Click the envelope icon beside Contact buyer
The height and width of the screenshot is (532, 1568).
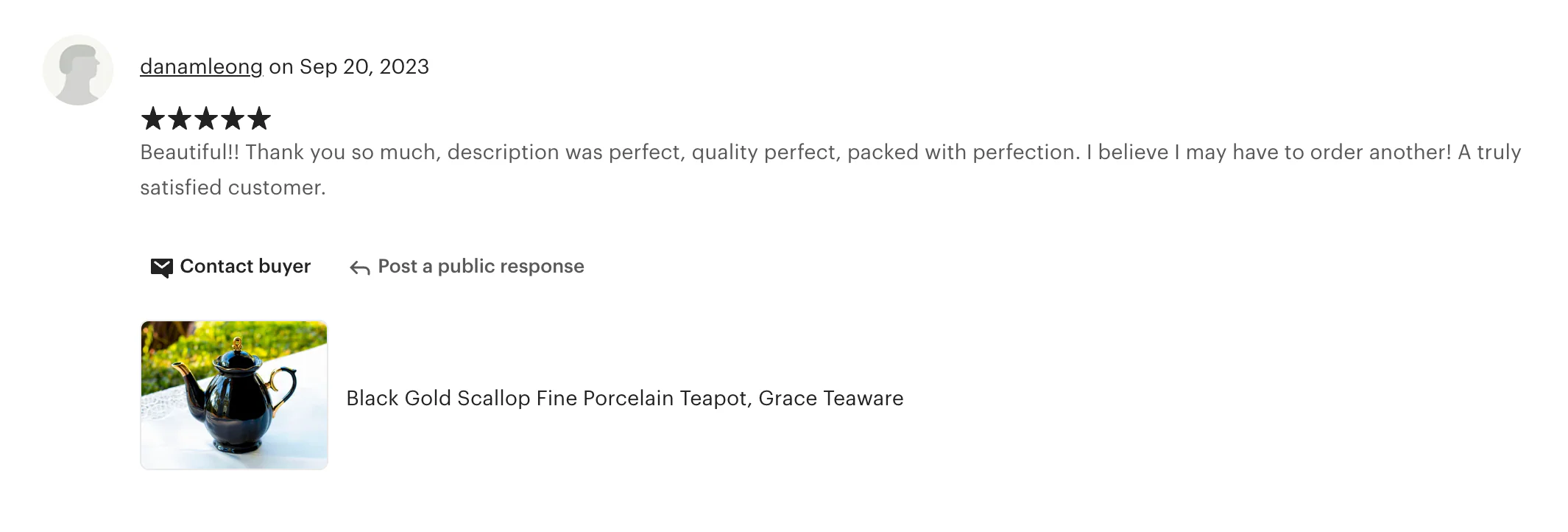point(161,267)
